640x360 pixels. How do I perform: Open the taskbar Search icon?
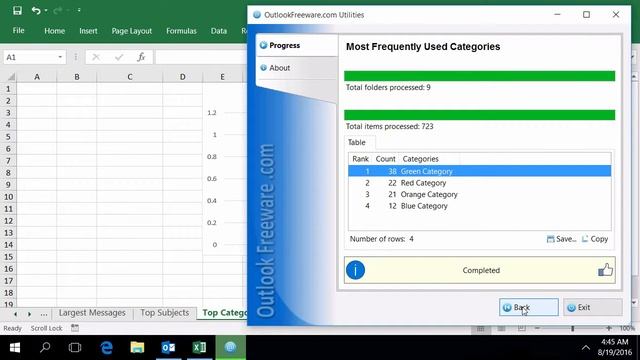coord(45,347)
